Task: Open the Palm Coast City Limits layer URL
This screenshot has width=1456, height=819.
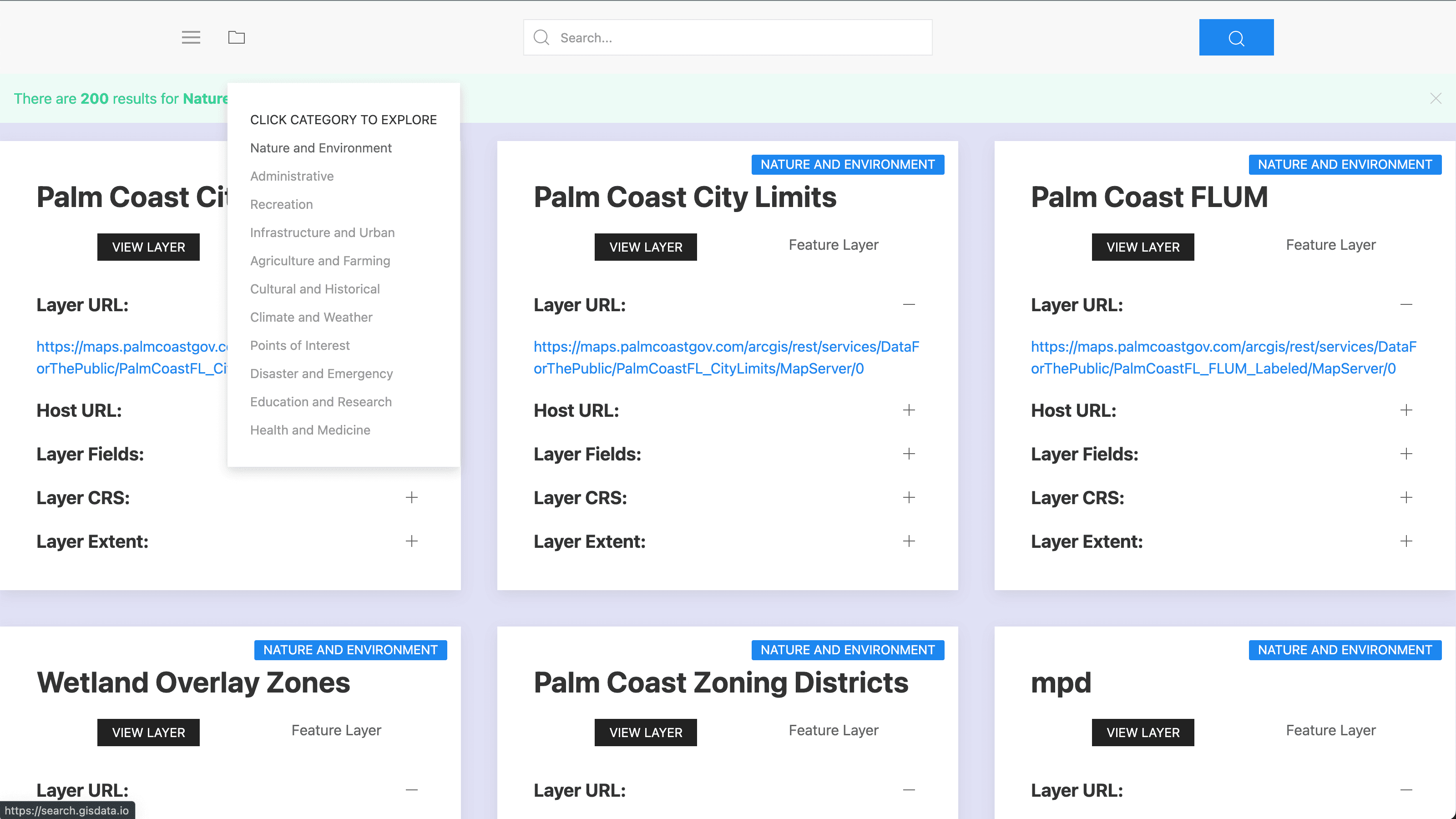Action: click(726, 357)
